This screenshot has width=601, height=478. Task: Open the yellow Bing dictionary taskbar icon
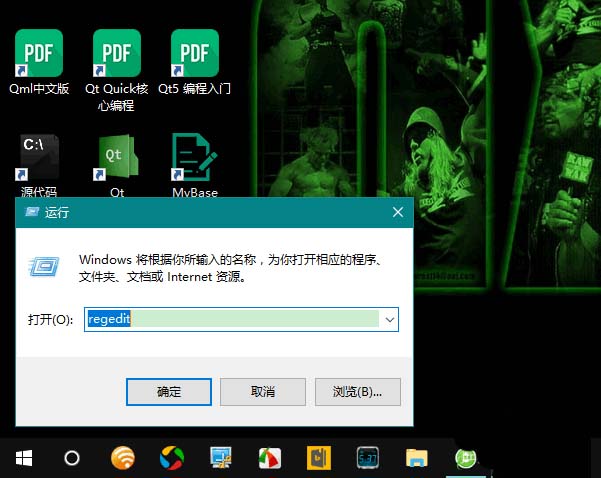coord(319,458)
